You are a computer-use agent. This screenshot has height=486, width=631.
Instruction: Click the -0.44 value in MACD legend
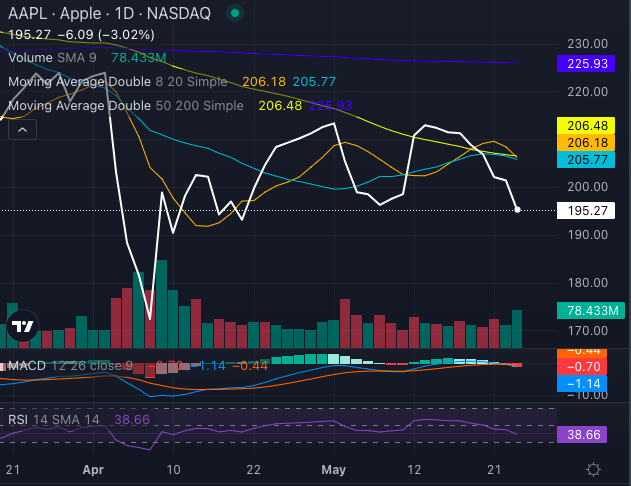click(x=250, y=366)
